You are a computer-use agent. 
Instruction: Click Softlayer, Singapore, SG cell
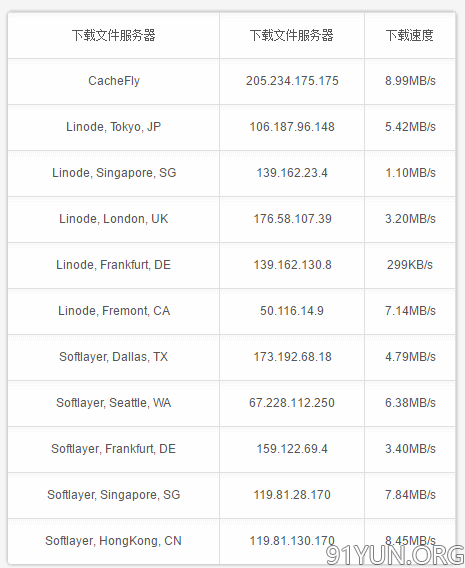114,495
